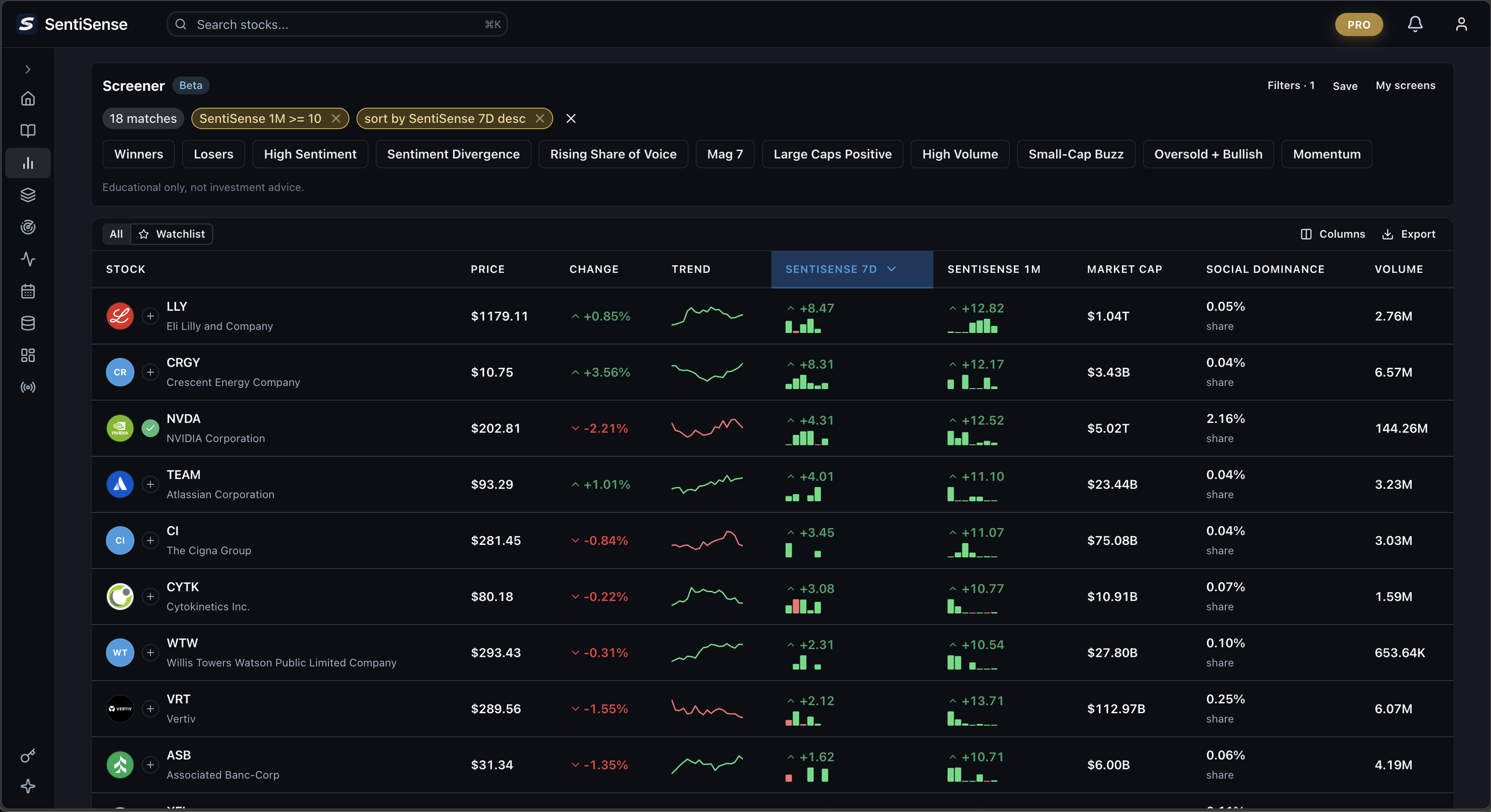The width and height of the screenshot is (1491, 812).
Task: Add CYTK to watchlist
Action: [x=150, y=596]
